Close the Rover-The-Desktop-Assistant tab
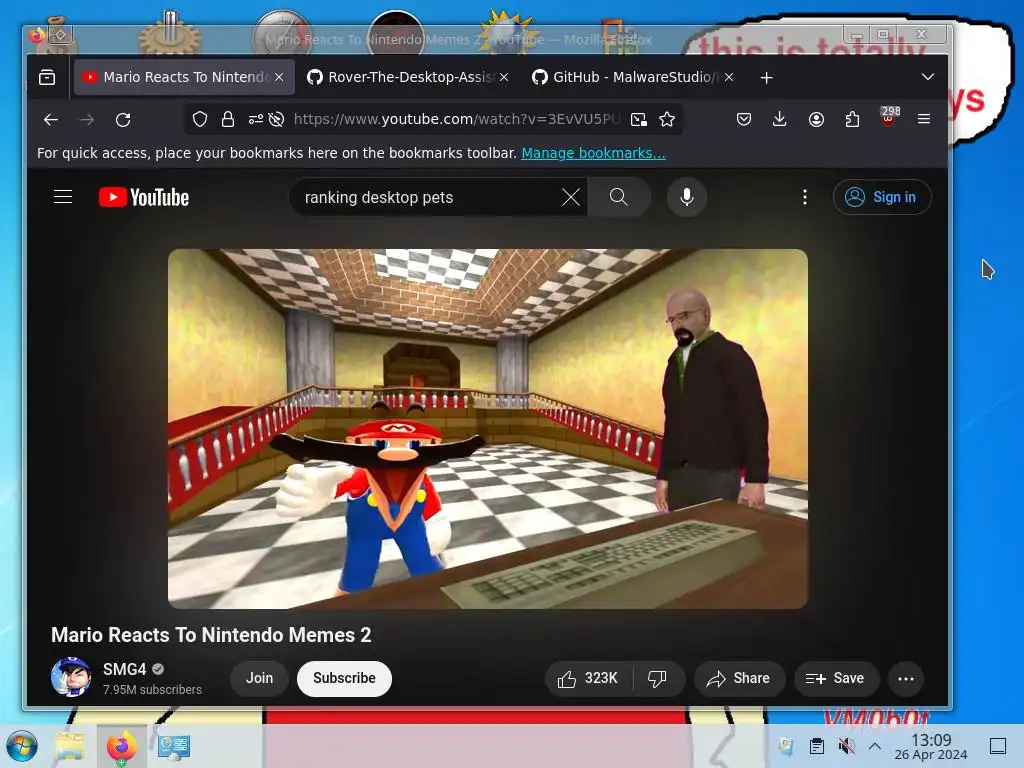Screen dimensions: 1024x768 (x=504, y=77)
